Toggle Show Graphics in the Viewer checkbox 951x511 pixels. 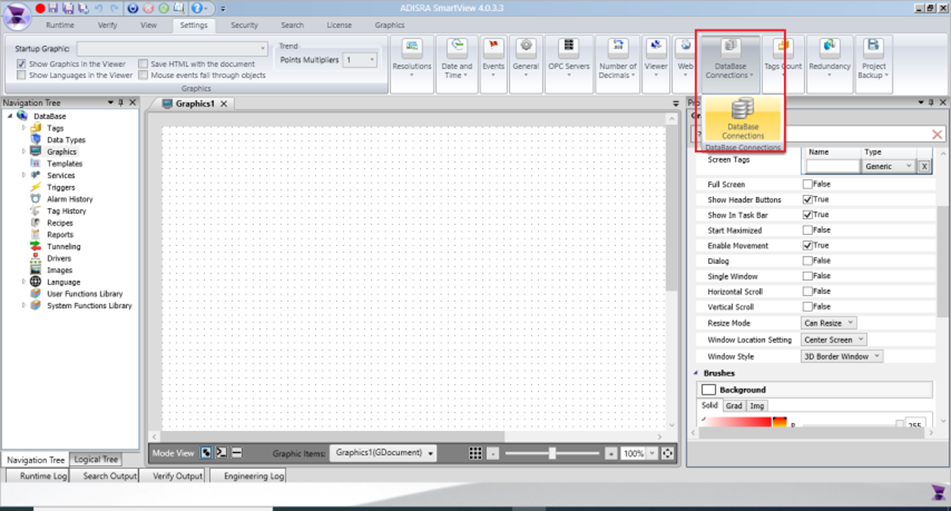21,64
